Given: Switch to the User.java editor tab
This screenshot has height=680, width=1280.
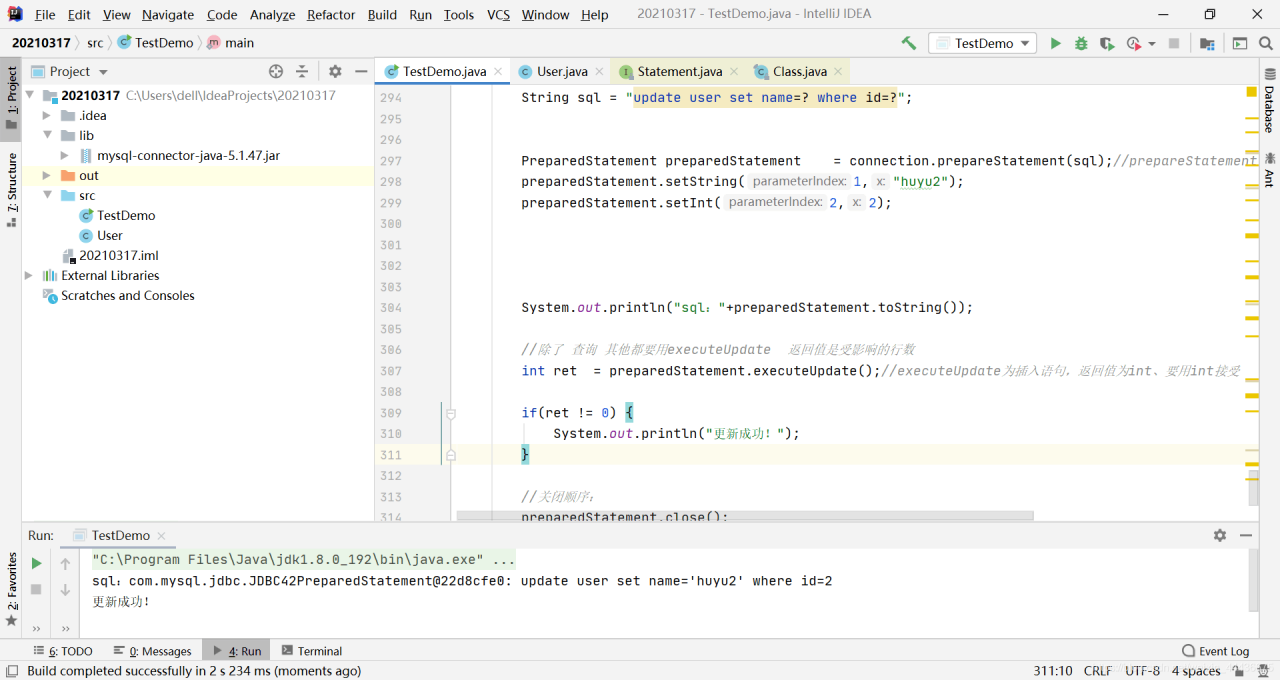Looking at the screenshot, I should (x=561, y=71).
